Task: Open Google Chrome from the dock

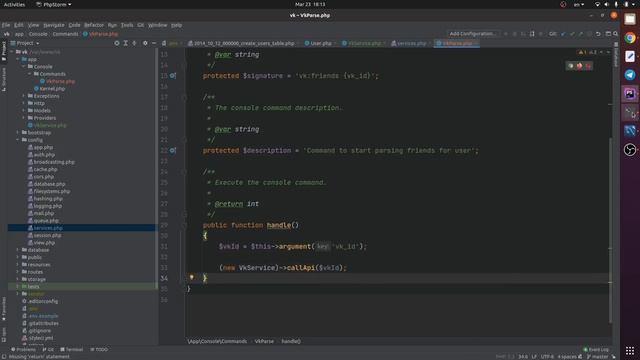Action: tap(630, 38)
